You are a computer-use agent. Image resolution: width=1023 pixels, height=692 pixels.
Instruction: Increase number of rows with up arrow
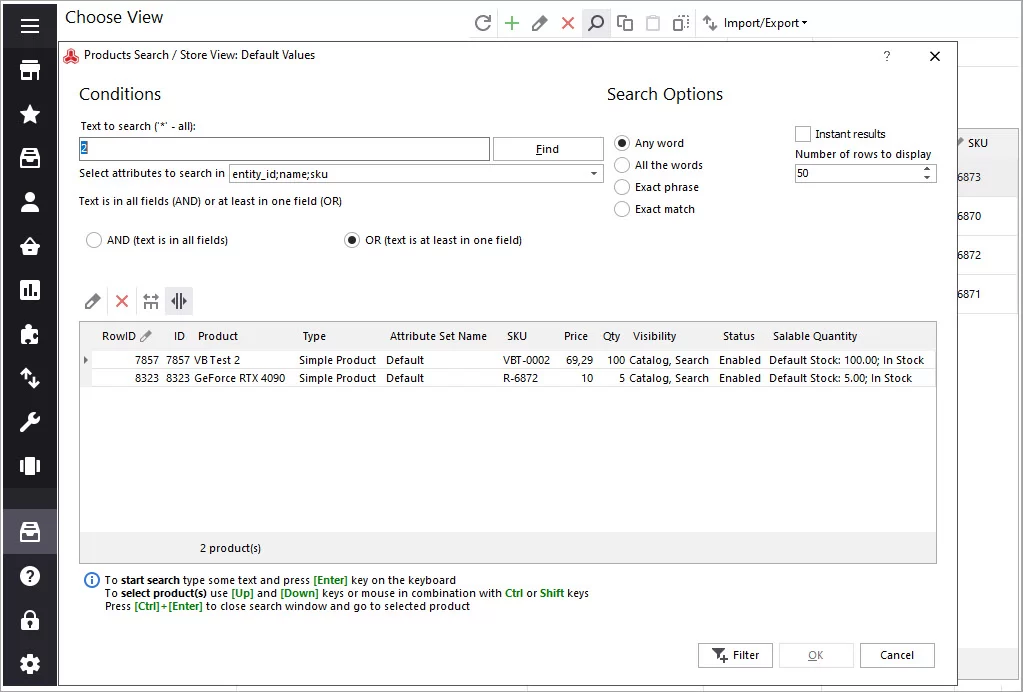click(x=927, y=169)
